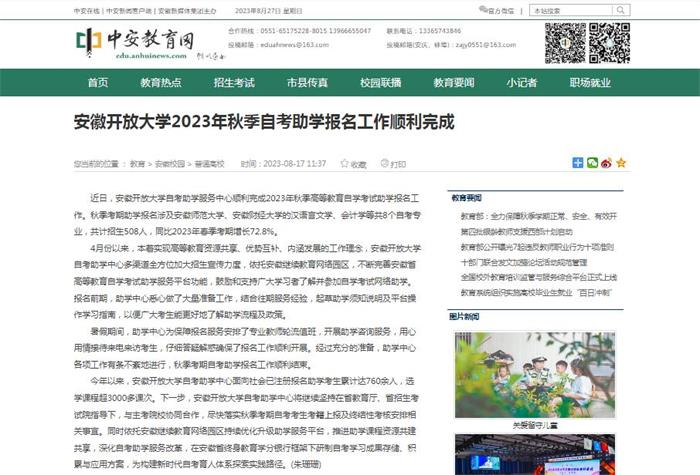Open sidebar news starting with 十部门联合发文
The width and height of the screenshot is (700, 475).
524,262
